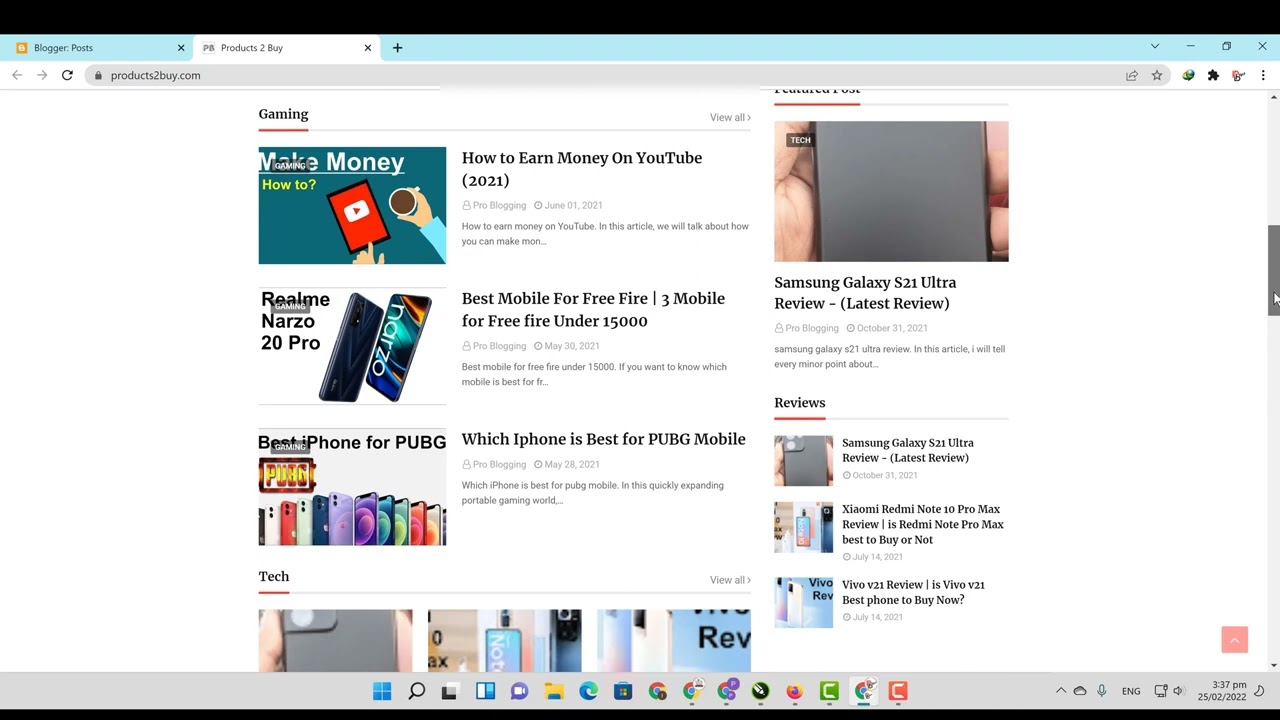The height and width of the screenshot is (720, 1280).
Task: Click the padlock icon in the address bar
Action: click(98, 75)
